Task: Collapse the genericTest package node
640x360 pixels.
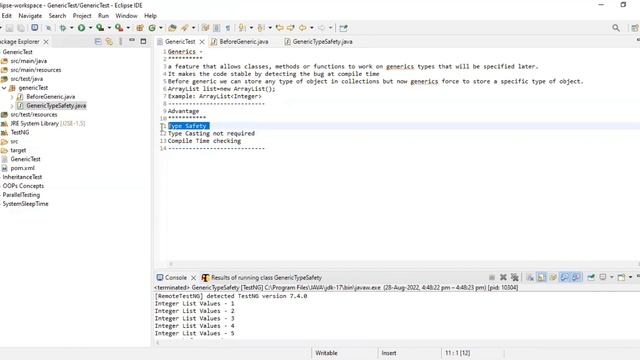Action: click(4, 88)
